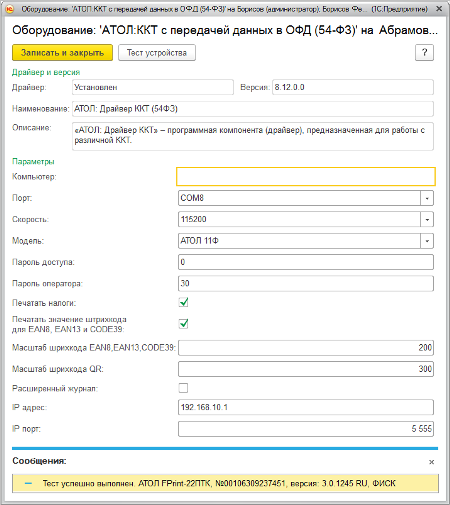Click the 1C application icon in title bar

[10, 9]
